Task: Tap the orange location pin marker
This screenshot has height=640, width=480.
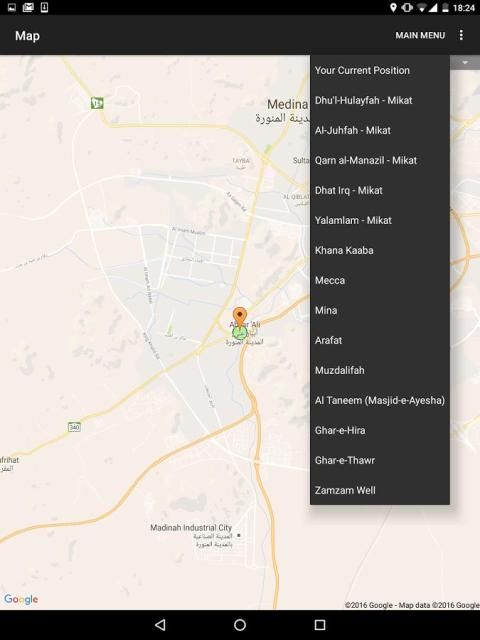Action: (240, 317)
